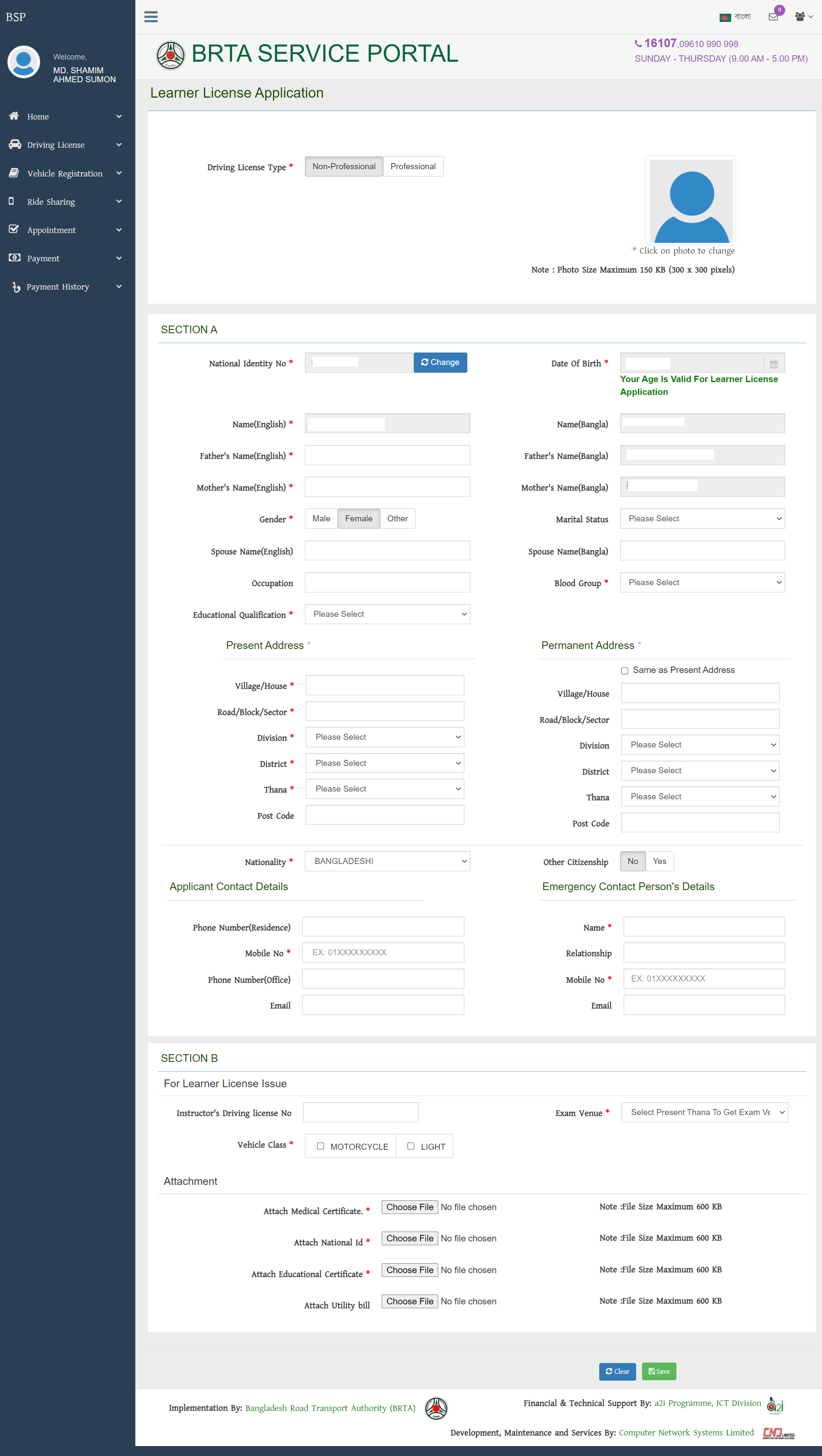822x1456 pixels.
Task: Click the BRTA logo in header
Action: point(170,55)
